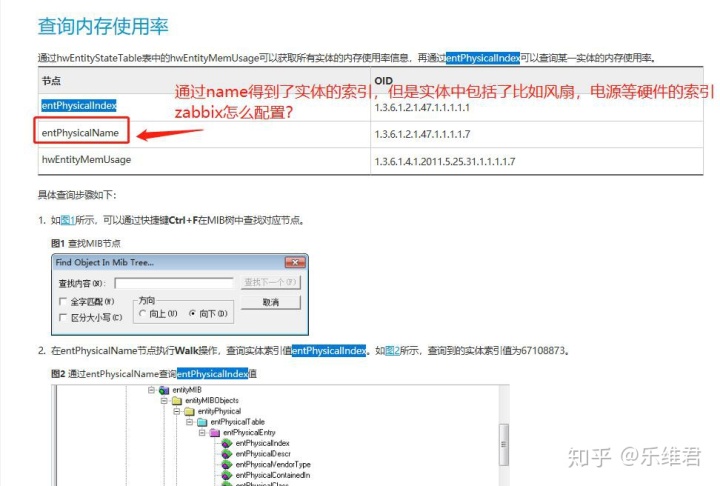The width and height of the screenshot is (720, 486).
Task: Click the entPhysicalName table cell
Action: [x=80, y=133]
